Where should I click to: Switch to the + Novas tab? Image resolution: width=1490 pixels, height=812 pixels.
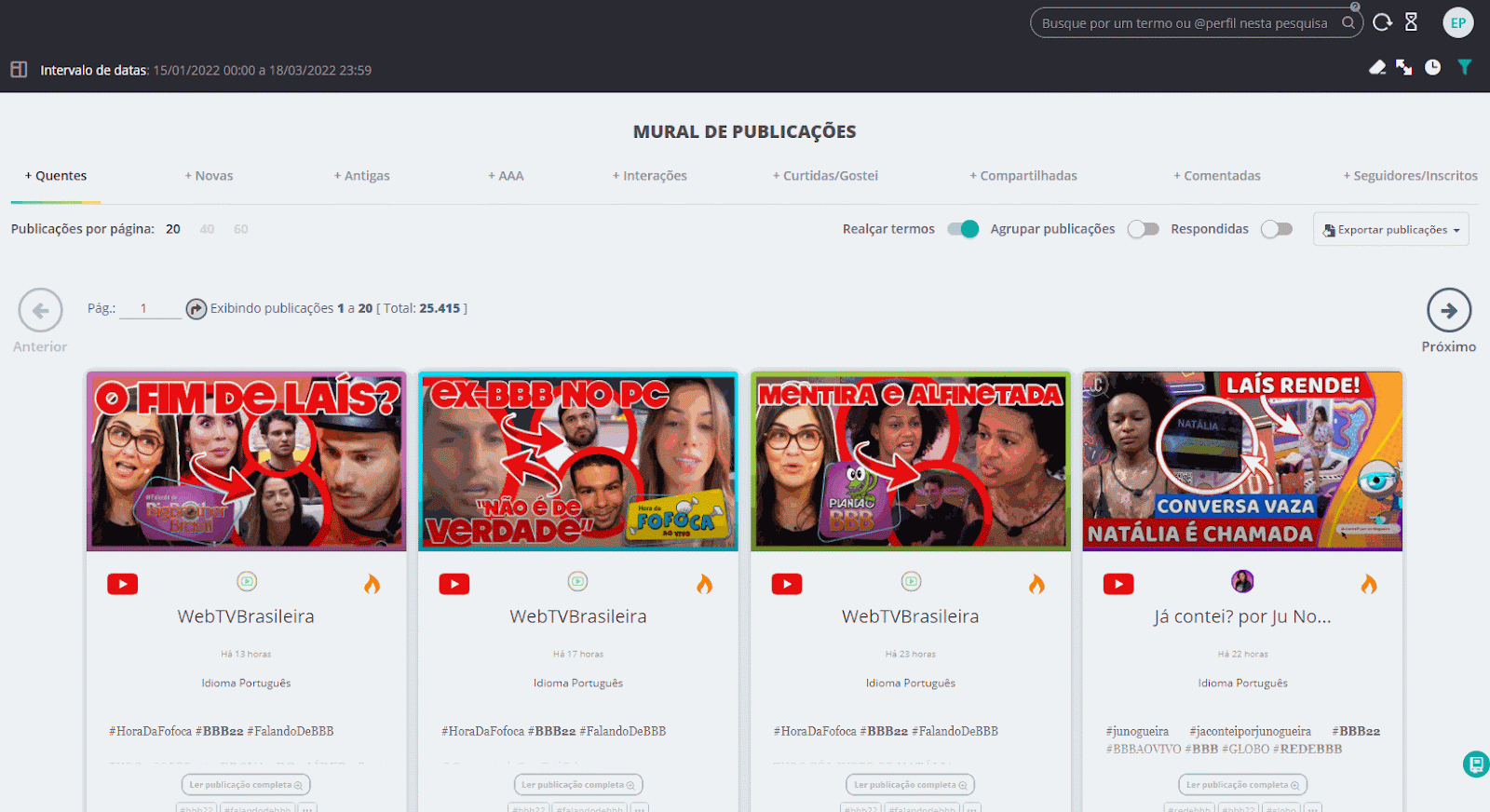click(x=209, y=176)
